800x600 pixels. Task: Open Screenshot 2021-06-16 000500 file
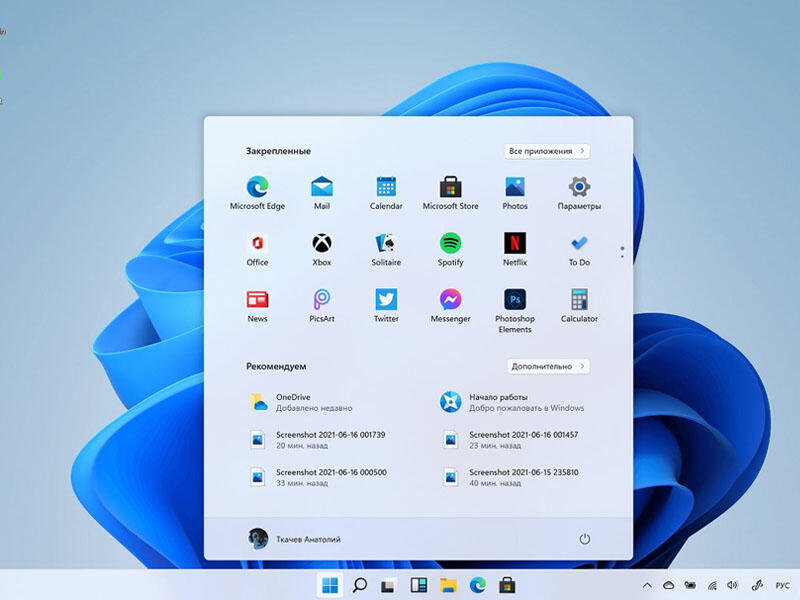[318, 477]
